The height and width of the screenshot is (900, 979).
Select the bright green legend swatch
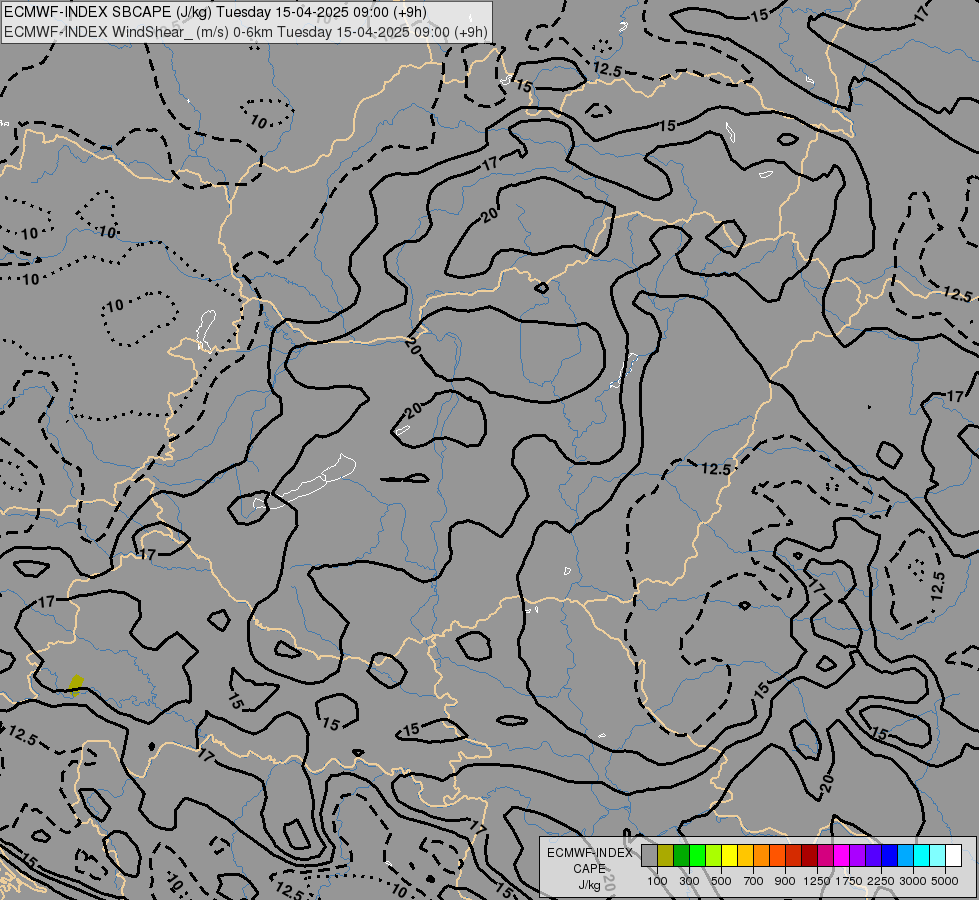(x=697, y=856)
